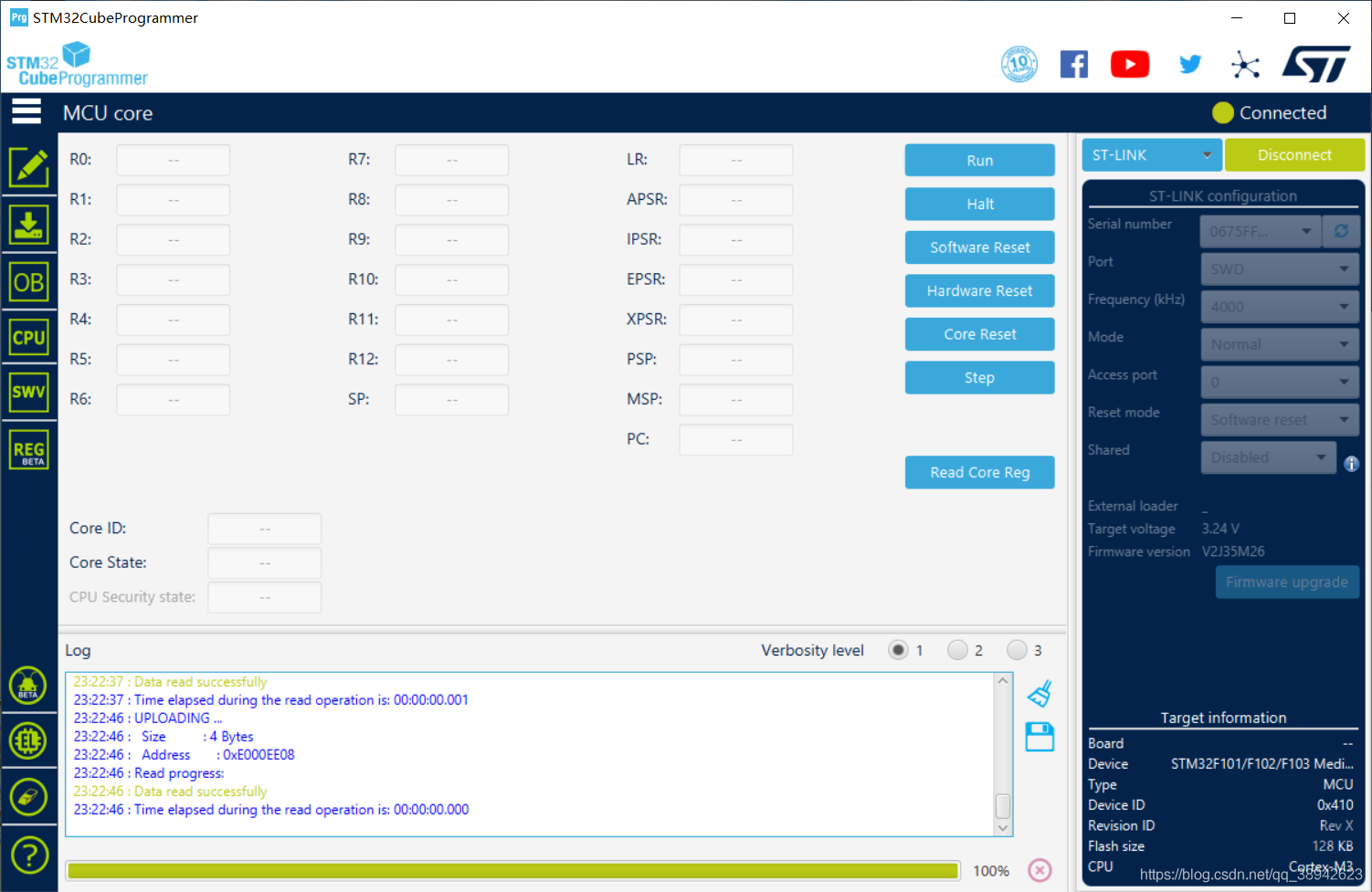Viewport: 1372px width, 892px height.
Task: Click the Read Core Reg button
Action: [979, 472]
